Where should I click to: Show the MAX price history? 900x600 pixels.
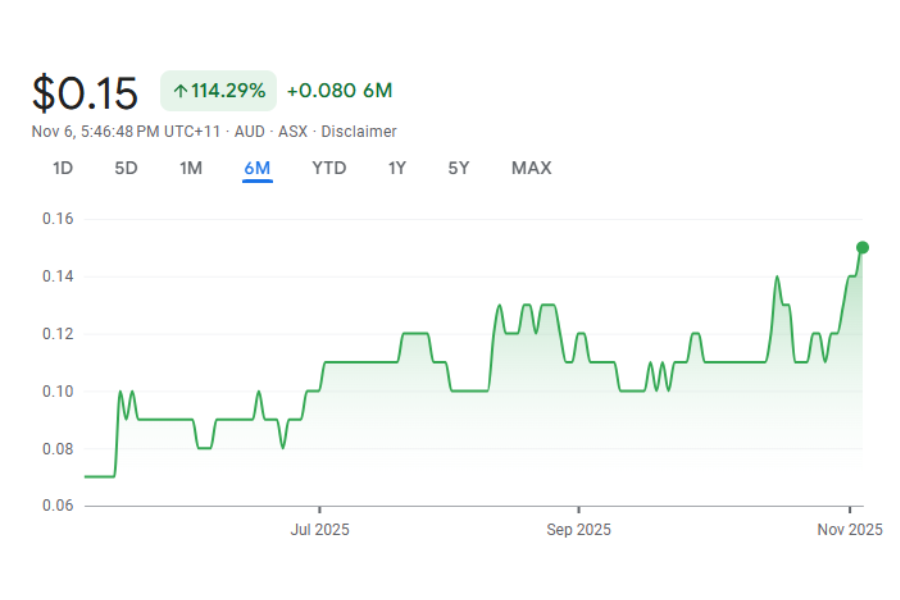(531, 168)
